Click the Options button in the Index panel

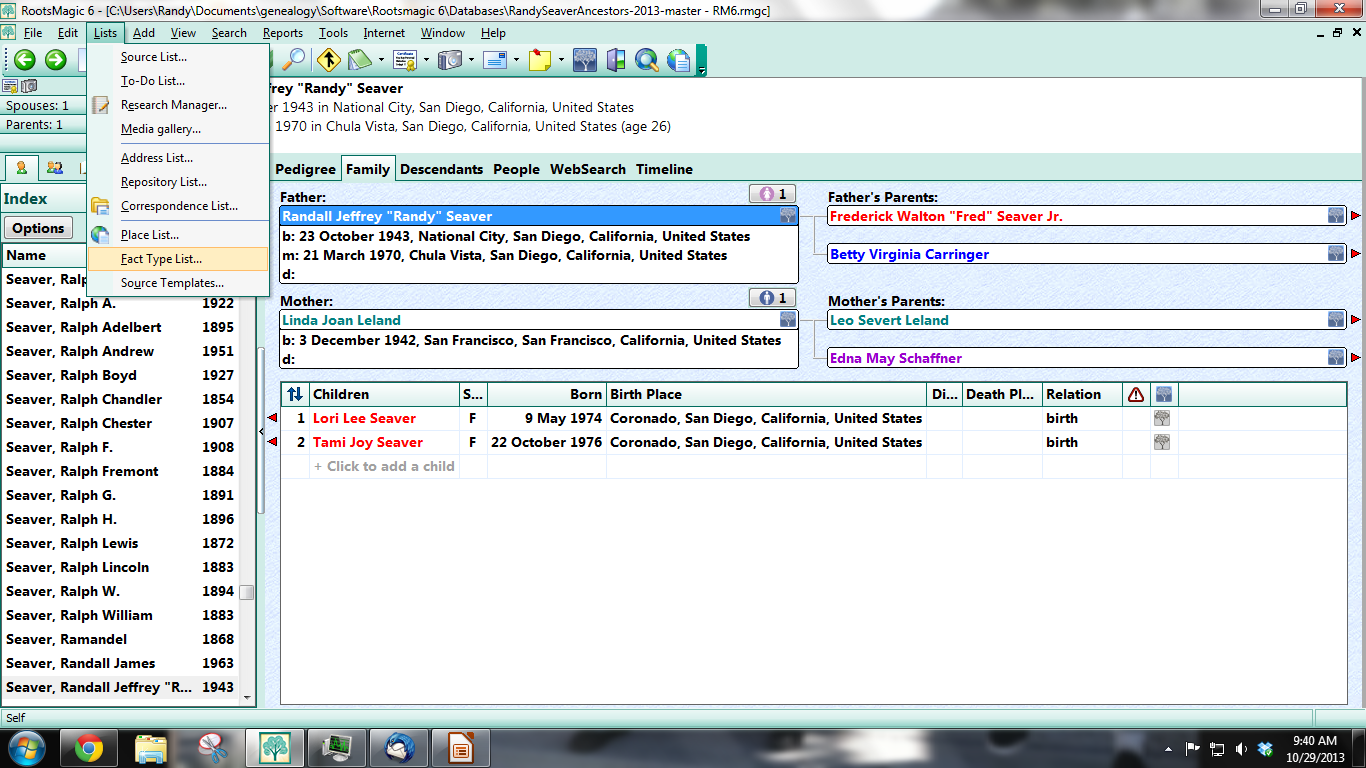(x=39, y=228)
